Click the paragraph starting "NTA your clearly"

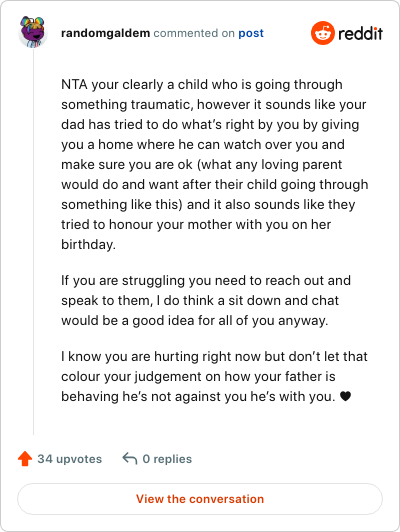[214, 165]
